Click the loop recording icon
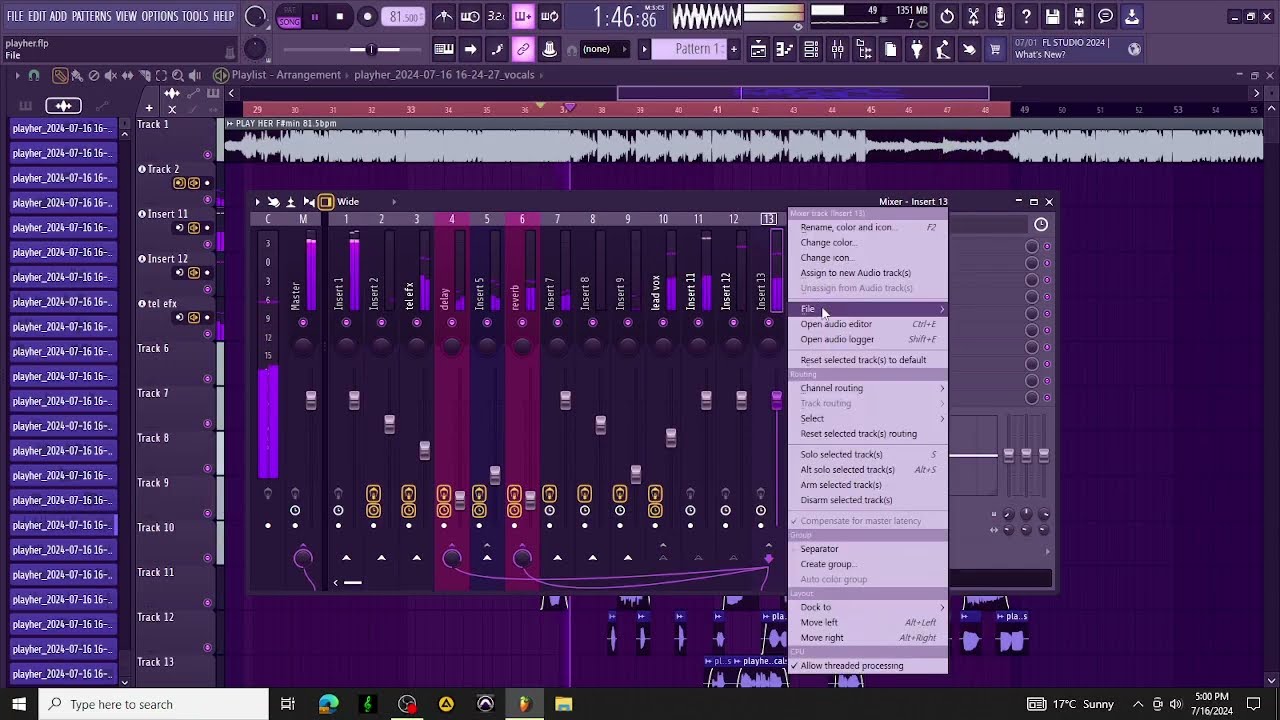Screen dimensions: 1280x720 click(x=549, y=16)
